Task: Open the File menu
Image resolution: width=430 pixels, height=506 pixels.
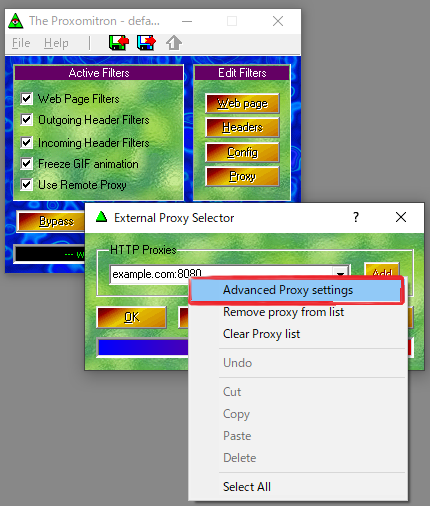Action: click(x=21, y=43)
